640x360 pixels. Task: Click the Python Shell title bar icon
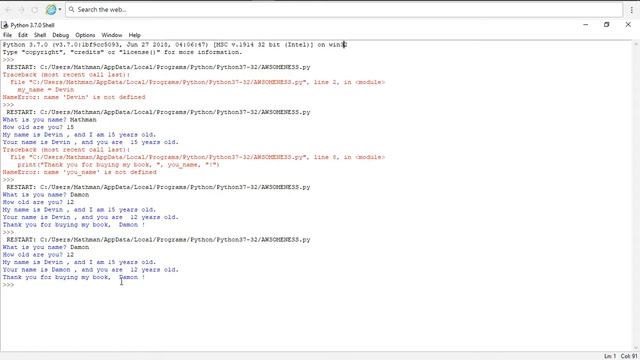(x=5, y=25)
